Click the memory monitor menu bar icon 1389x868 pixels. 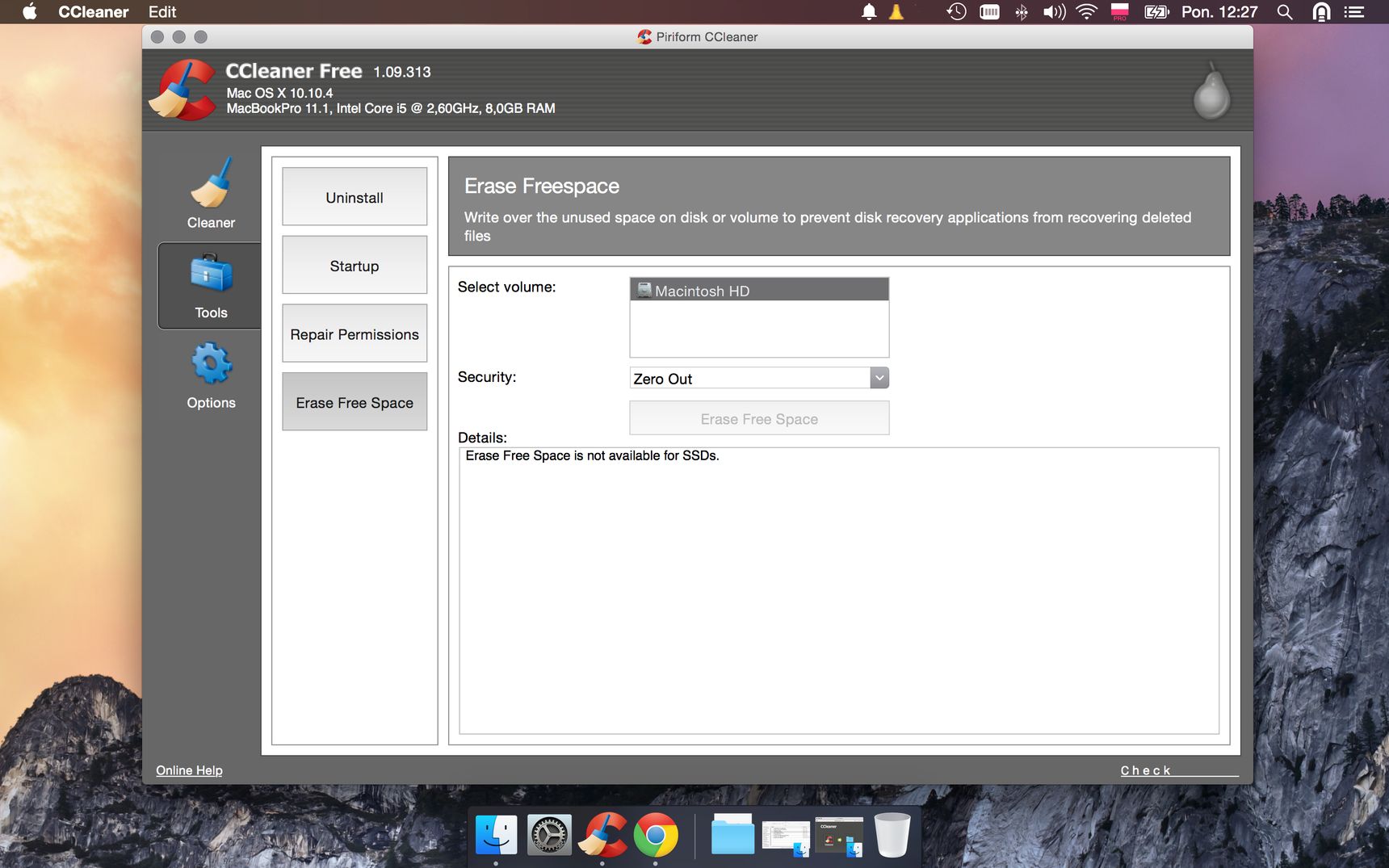coord(989,11)
